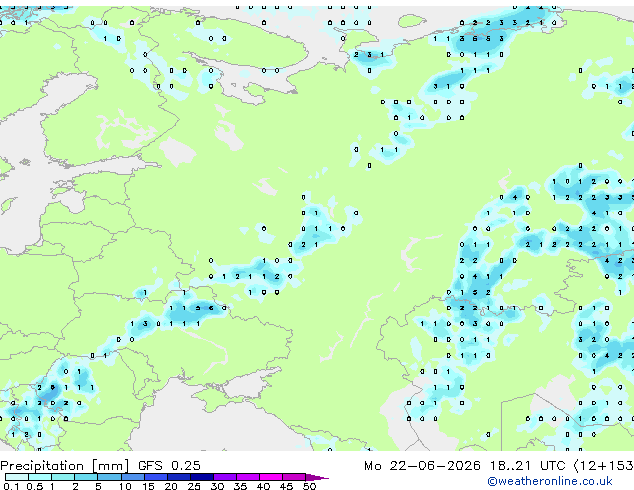This screenshot has width=634, height=490.
Task: Click the '0.1' legend scale value
Action: pos(11,486)
